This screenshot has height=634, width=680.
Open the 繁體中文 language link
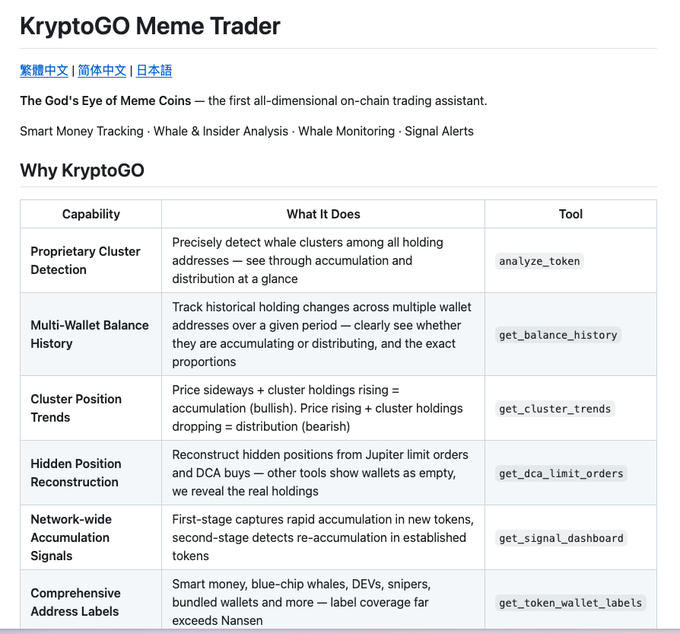44,71
